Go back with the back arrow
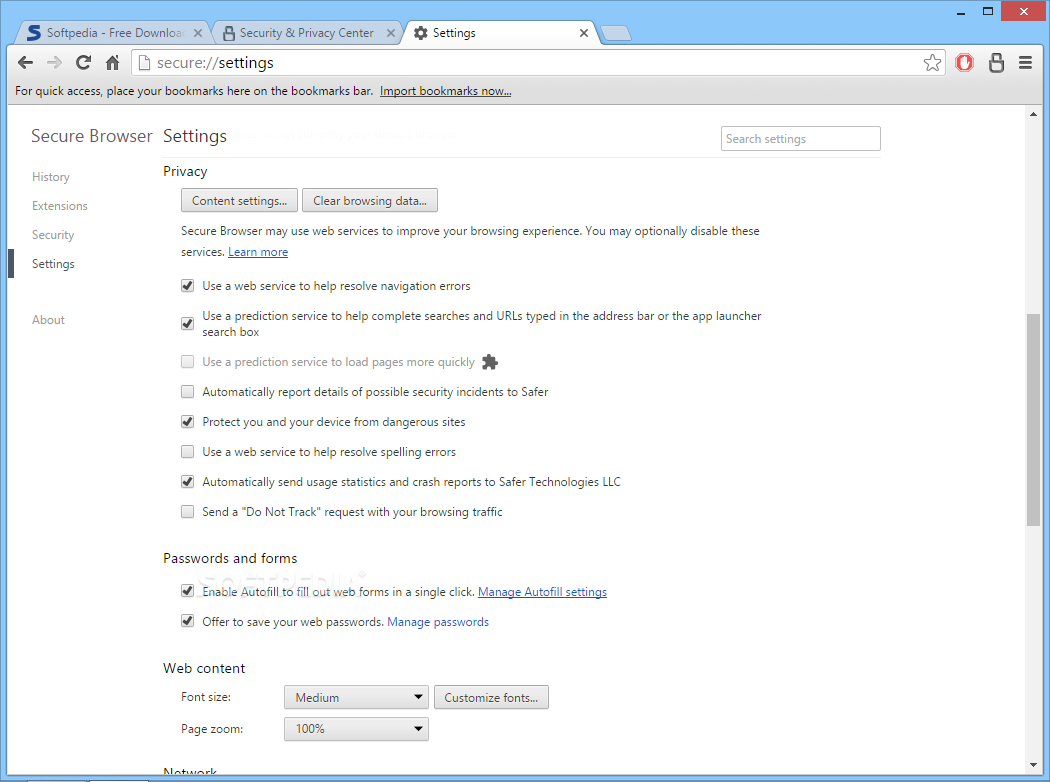1050x782 pixels. click(x=25, y=63)
